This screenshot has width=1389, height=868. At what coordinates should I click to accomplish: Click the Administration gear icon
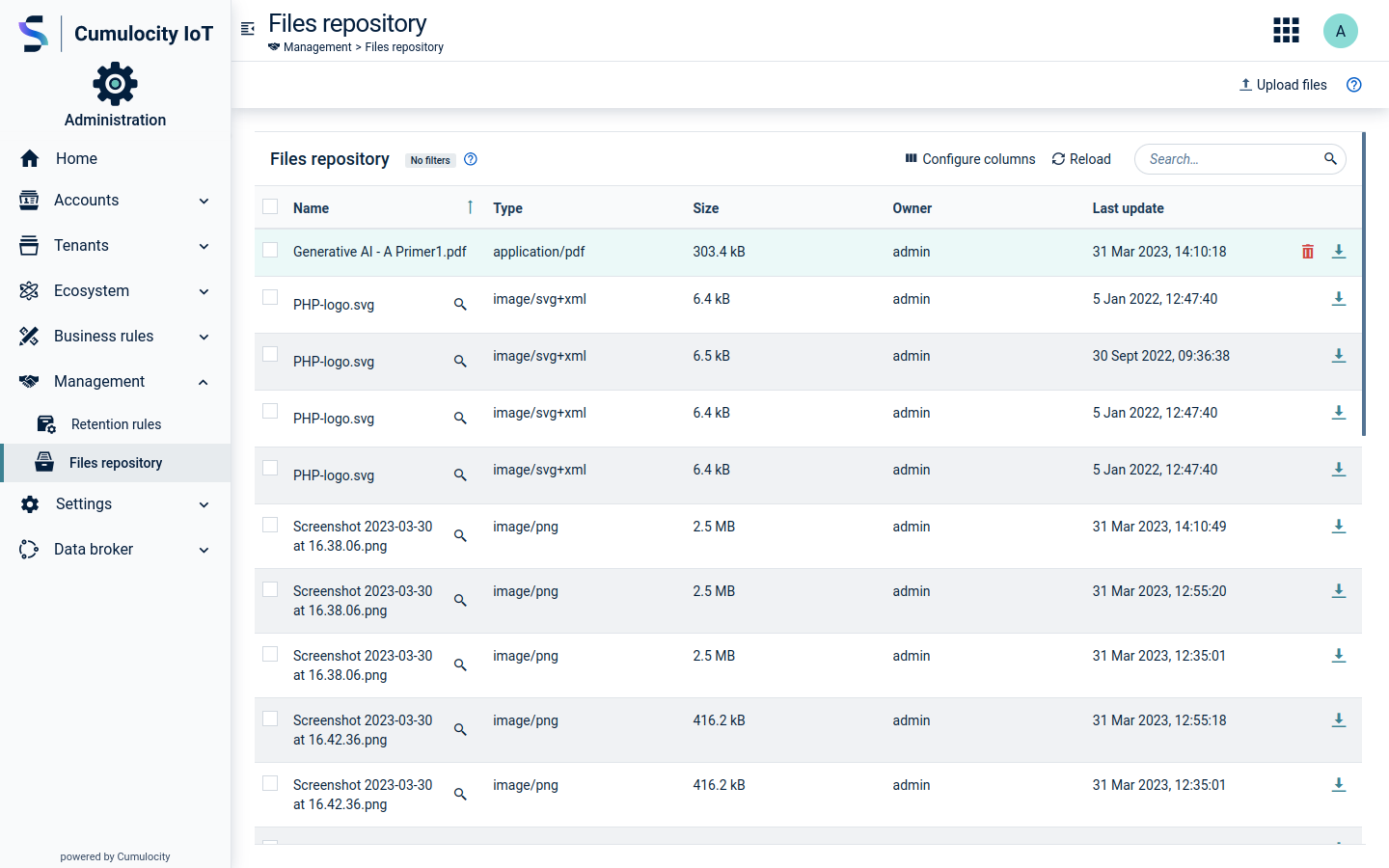[115, 84]
